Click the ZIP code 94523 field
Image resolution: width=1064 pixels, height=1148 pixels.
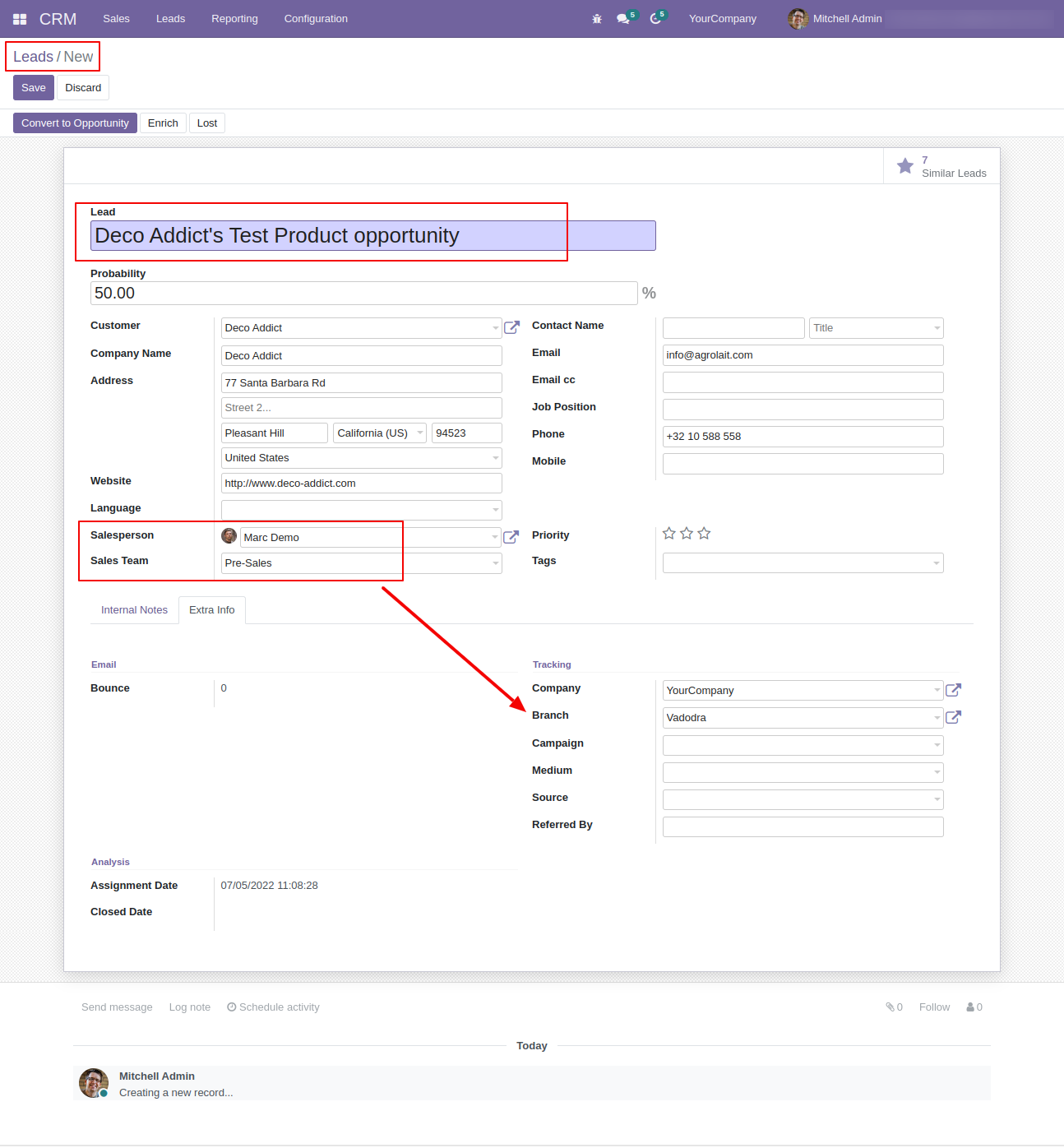[x=467, y=433]
